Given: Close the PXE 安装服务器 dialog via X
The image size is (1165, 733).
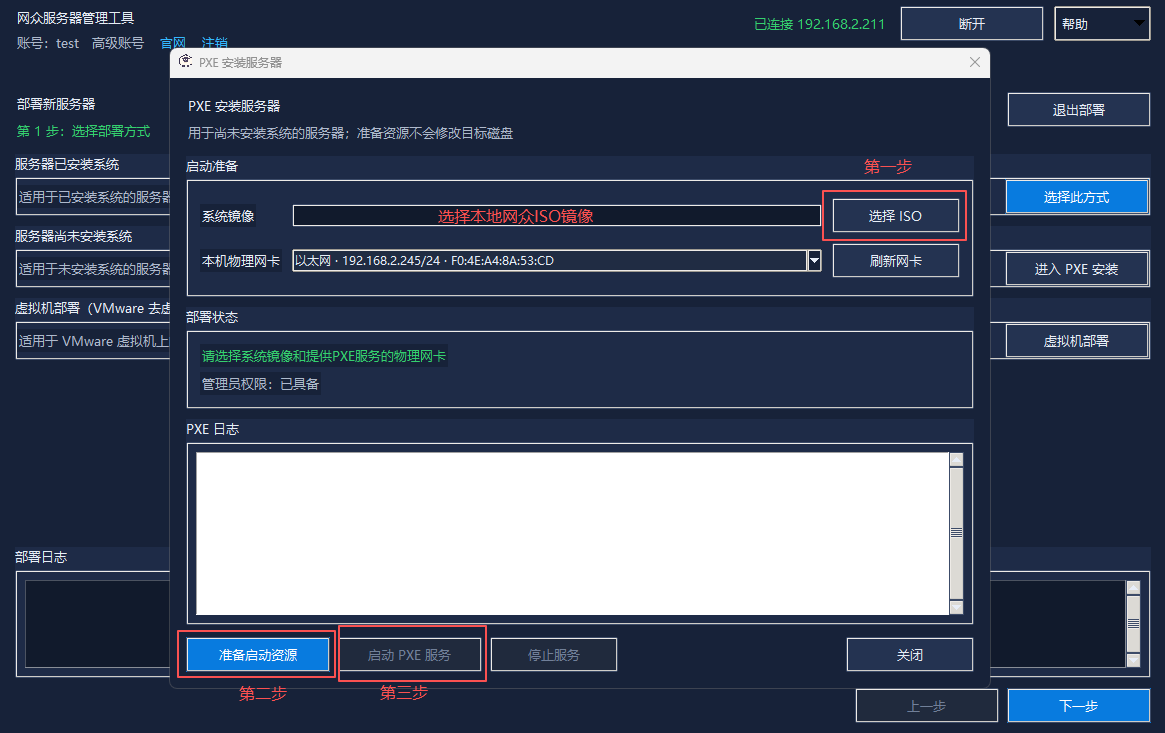Looking at the screenshot, I should pyautogui.click(x=975, y=62).
